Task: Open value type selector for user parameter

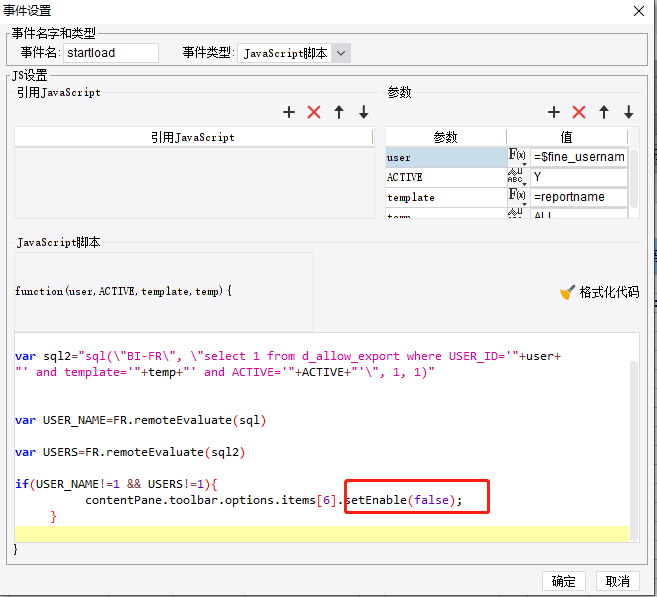Action: click(517, 157)
